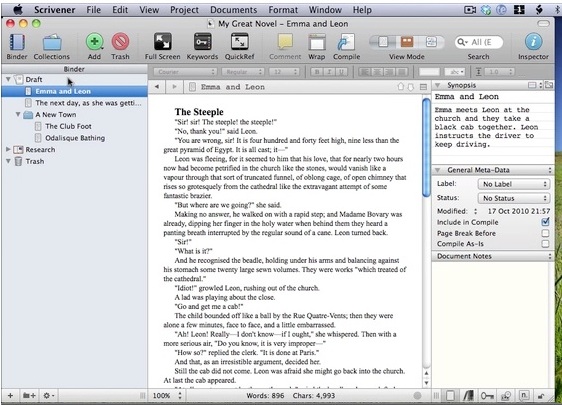The image size is (562, 405).
Task: Open the Keywords panel icon
Action: point(202,42)
